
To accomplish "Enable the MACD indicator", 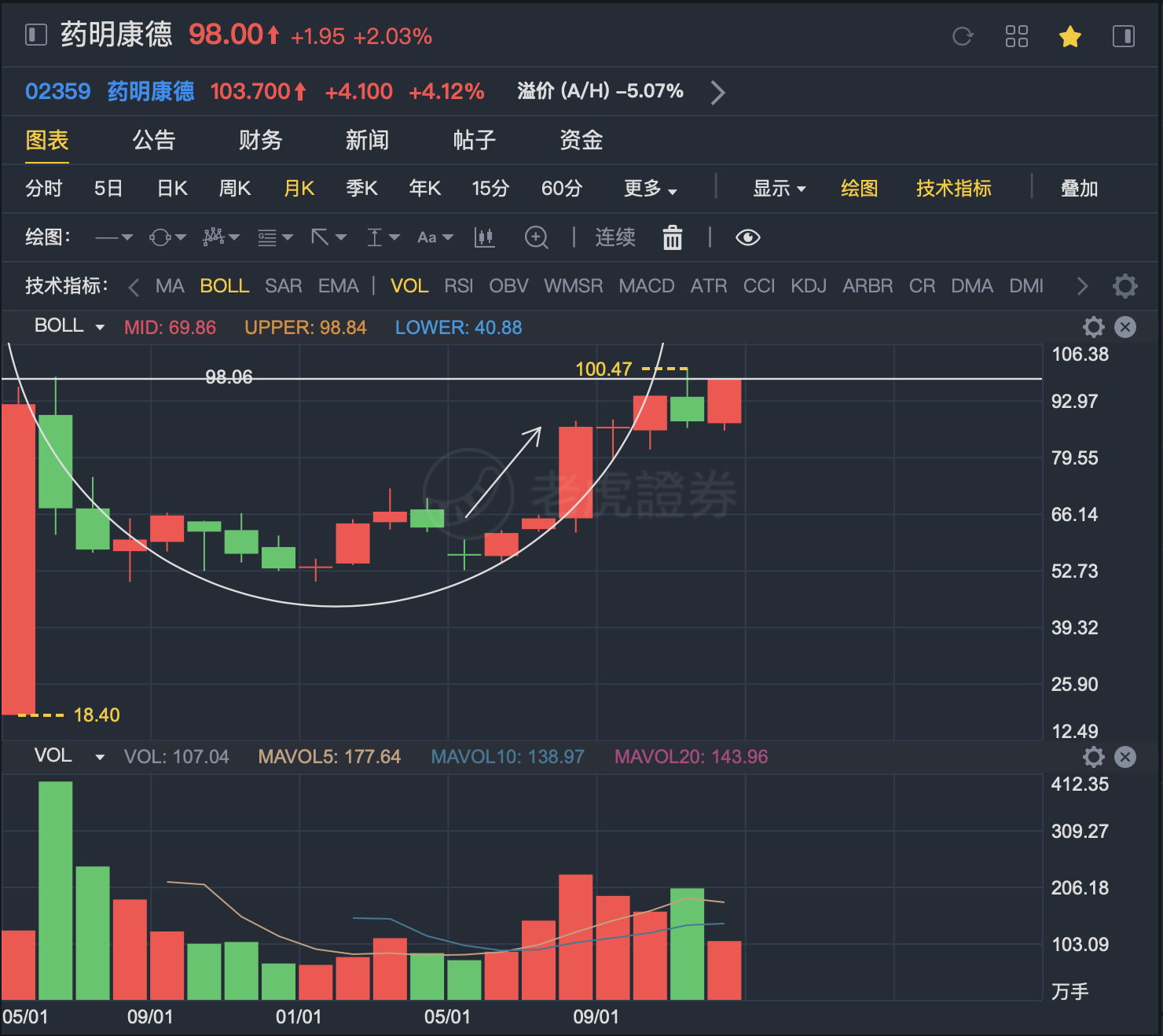I will click(x=647, y=286).
